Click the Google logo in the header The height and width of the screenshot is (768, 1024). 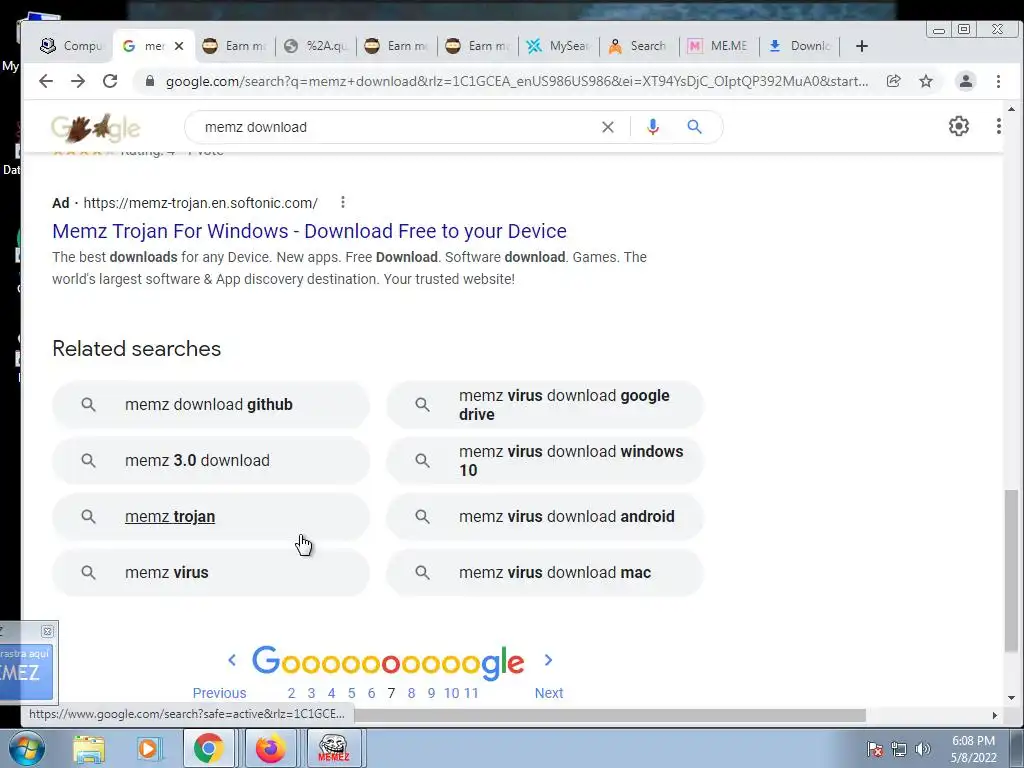click(x=95, y=128)
